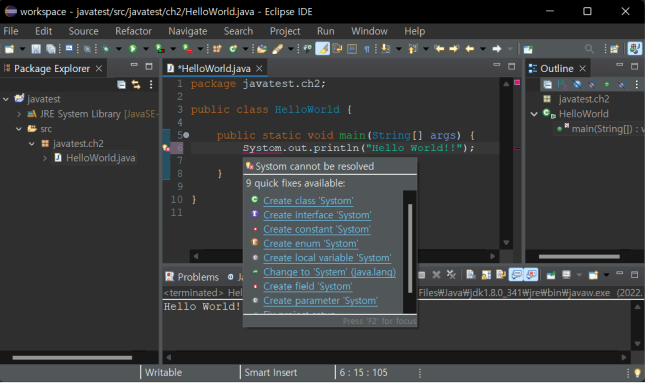The height and width of the screenshot is (383, 645).
Task: Open dropdown beside New toolbar icon
Action: pos(23,49)
